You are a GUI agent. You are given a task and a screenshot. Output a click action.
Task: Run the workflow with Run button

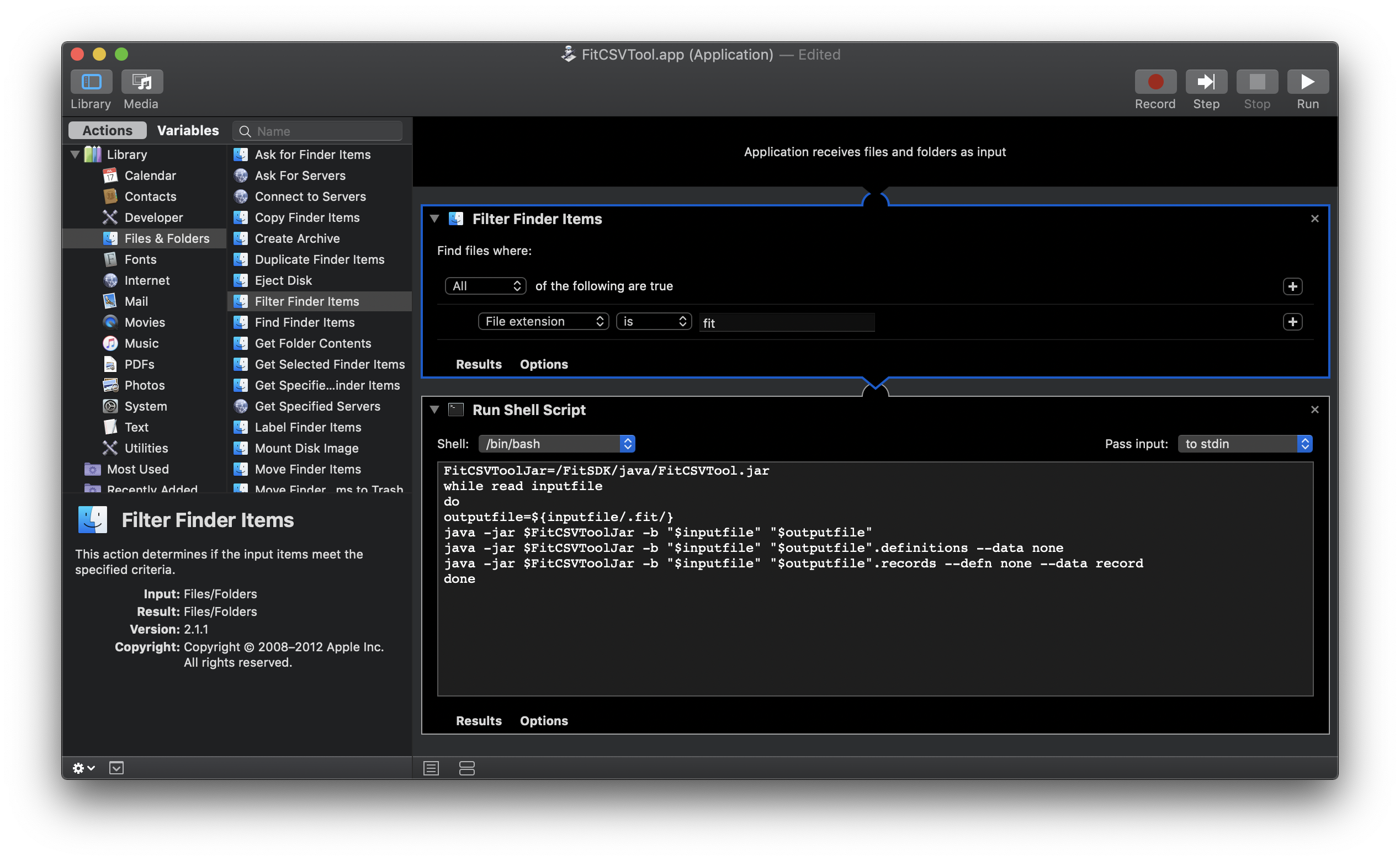(x=1307, y=82)
